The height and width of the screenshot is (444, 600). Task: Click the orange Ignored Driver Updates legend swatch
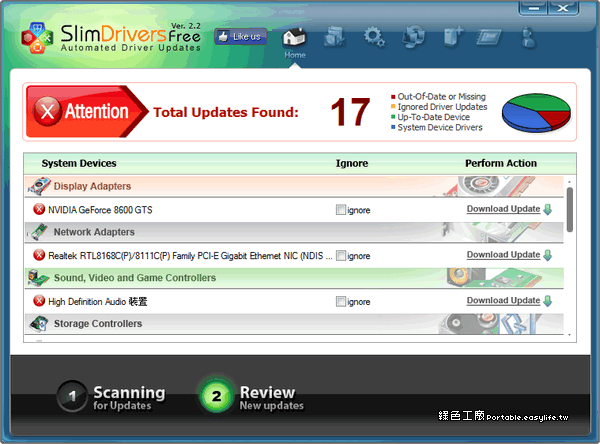[393, 107]
